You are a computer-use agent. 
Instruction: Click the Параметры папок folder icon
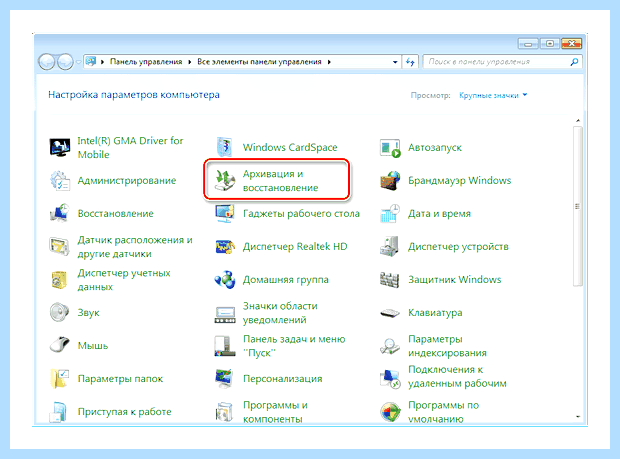(x=60, y=378)
